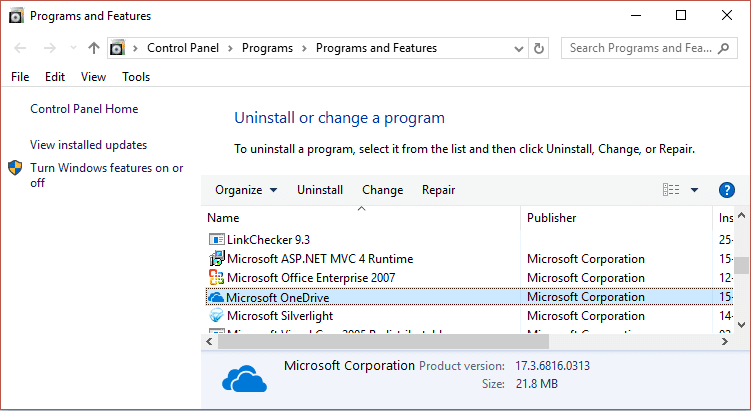Click horizontal scrollbar right arrow
This screenshot has height=411, width=751.
(x=725, y=342)
